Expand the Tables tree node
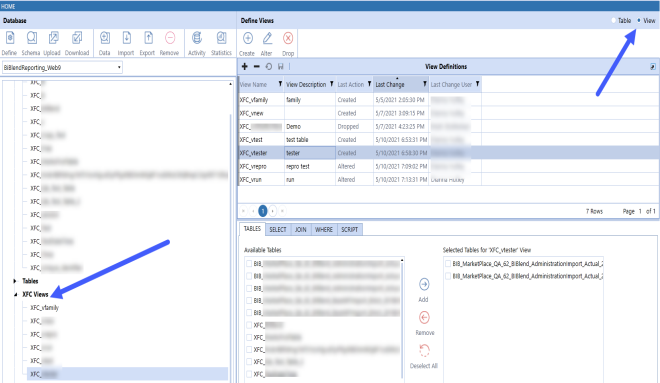Viewport: 660px width, 383px height. coord(15,281)
